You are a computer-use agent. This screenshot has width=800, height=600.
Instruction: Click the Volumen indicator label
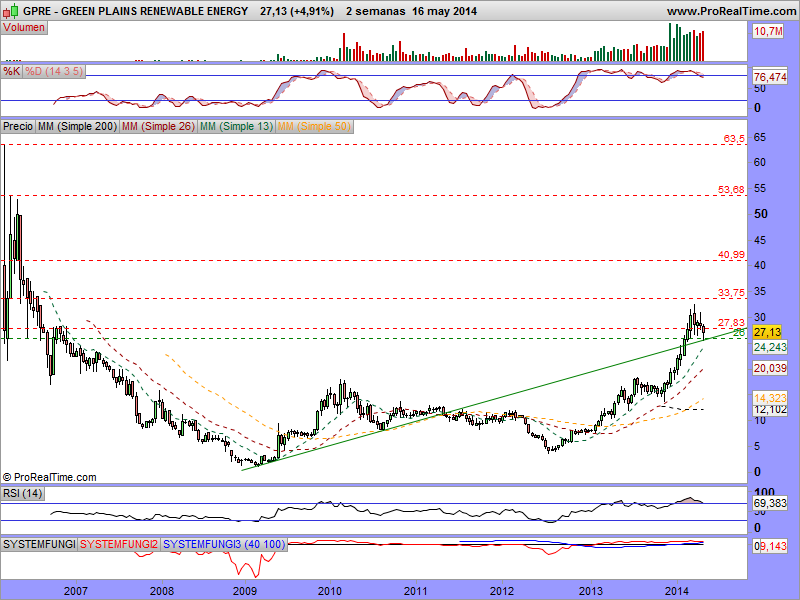coord(24,28)
